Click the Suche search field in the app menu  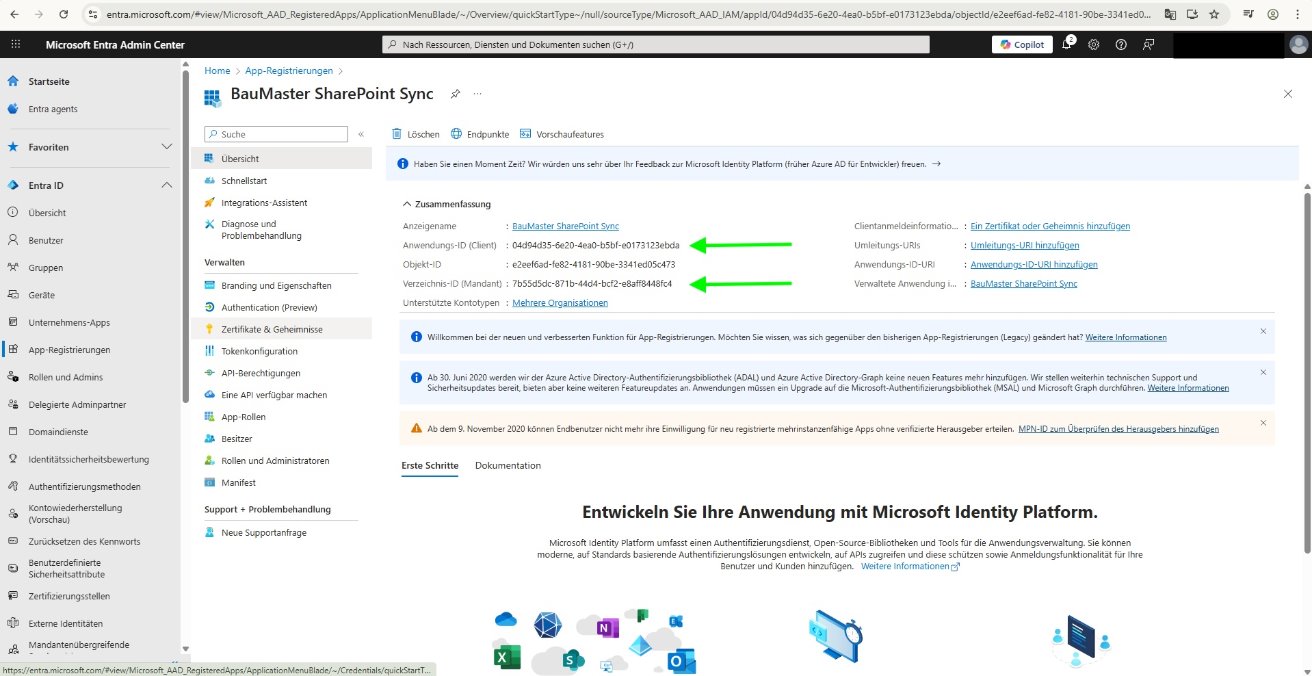[x=275, y=133]
